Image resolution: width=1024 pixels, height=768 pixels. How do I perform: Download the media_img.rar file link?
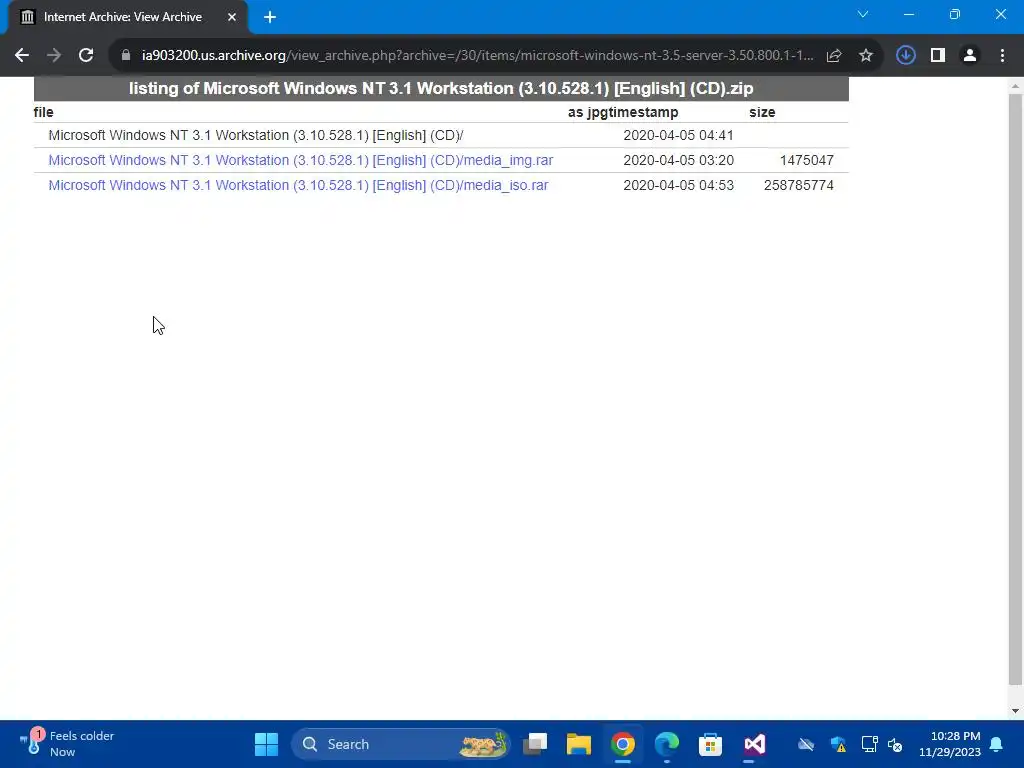[x=300, y=160]
